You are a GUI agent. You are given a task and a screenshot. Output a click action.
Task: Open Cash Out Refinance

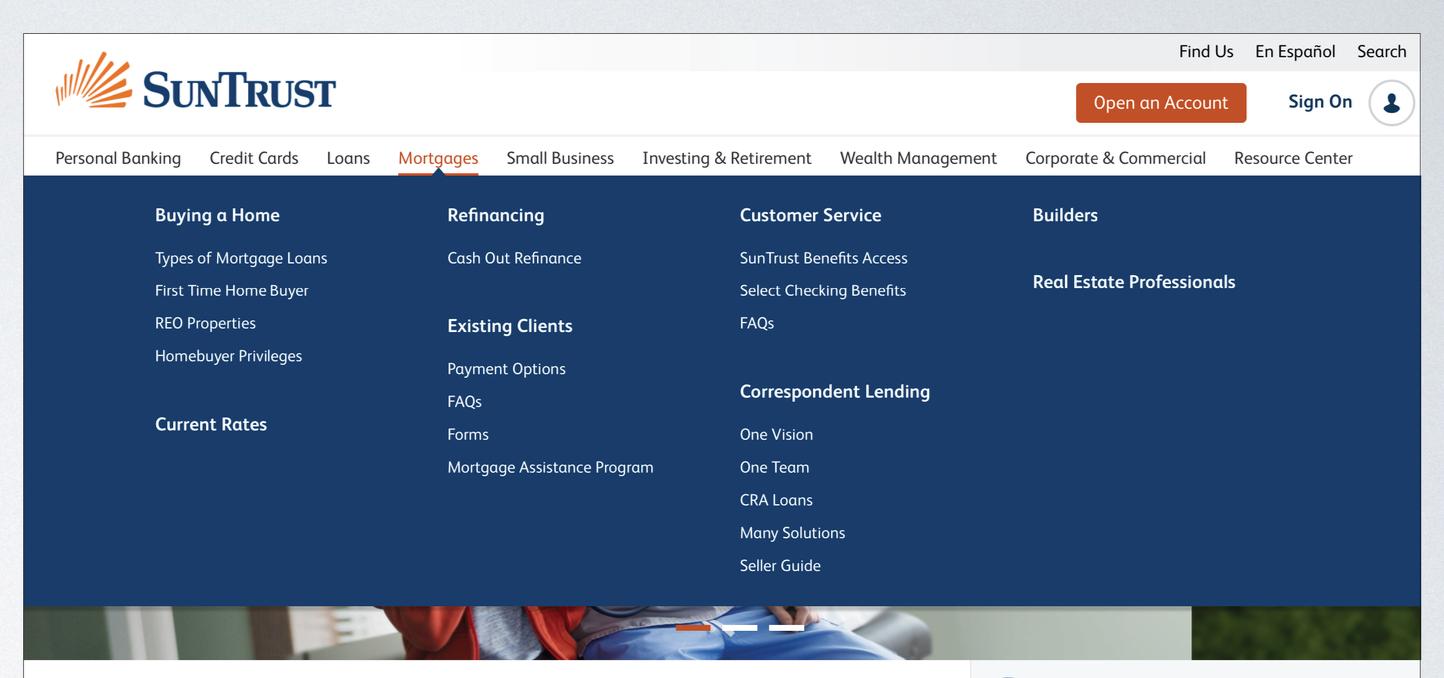point(514,258)
